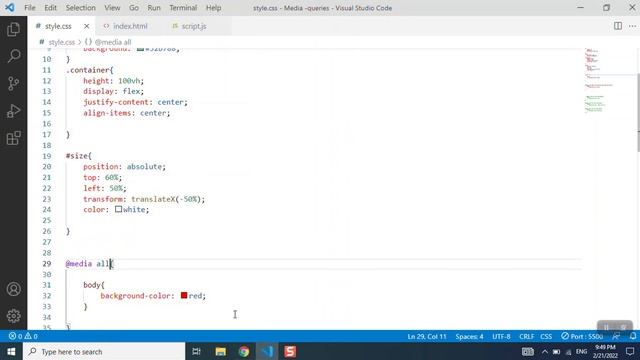This screenshot has height=360, width=640.
Task: Click the red color swatch on line 32
Action: [184, 295]
